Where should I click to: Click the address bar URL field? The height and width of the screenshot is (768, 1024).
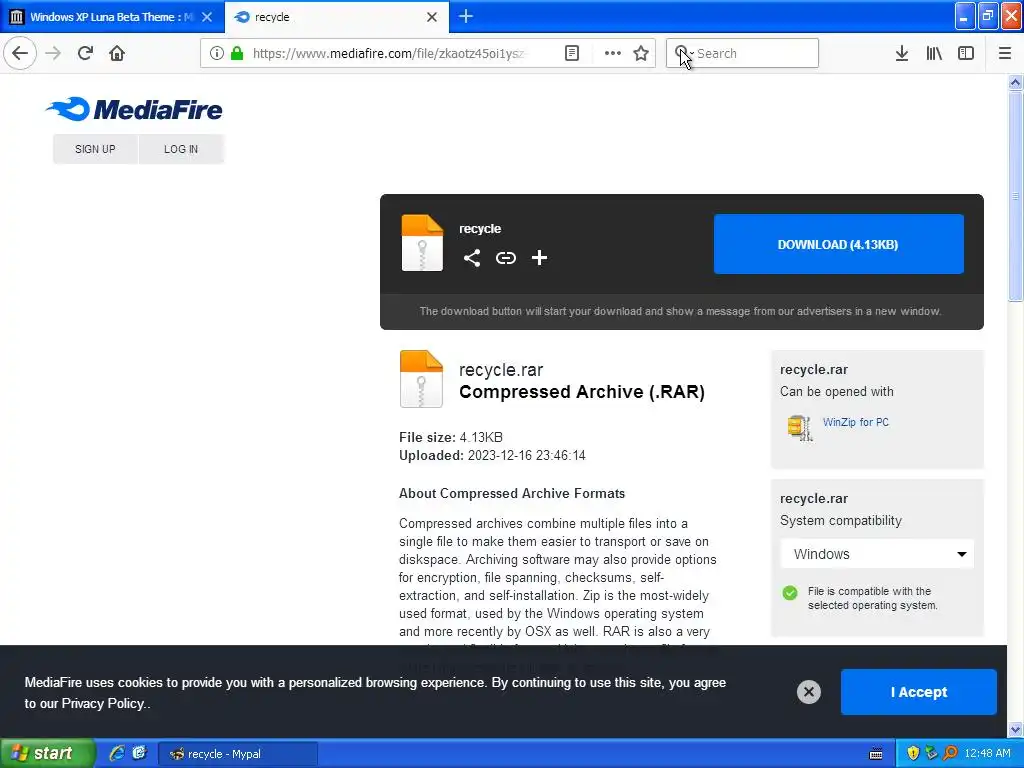point(391,53)
